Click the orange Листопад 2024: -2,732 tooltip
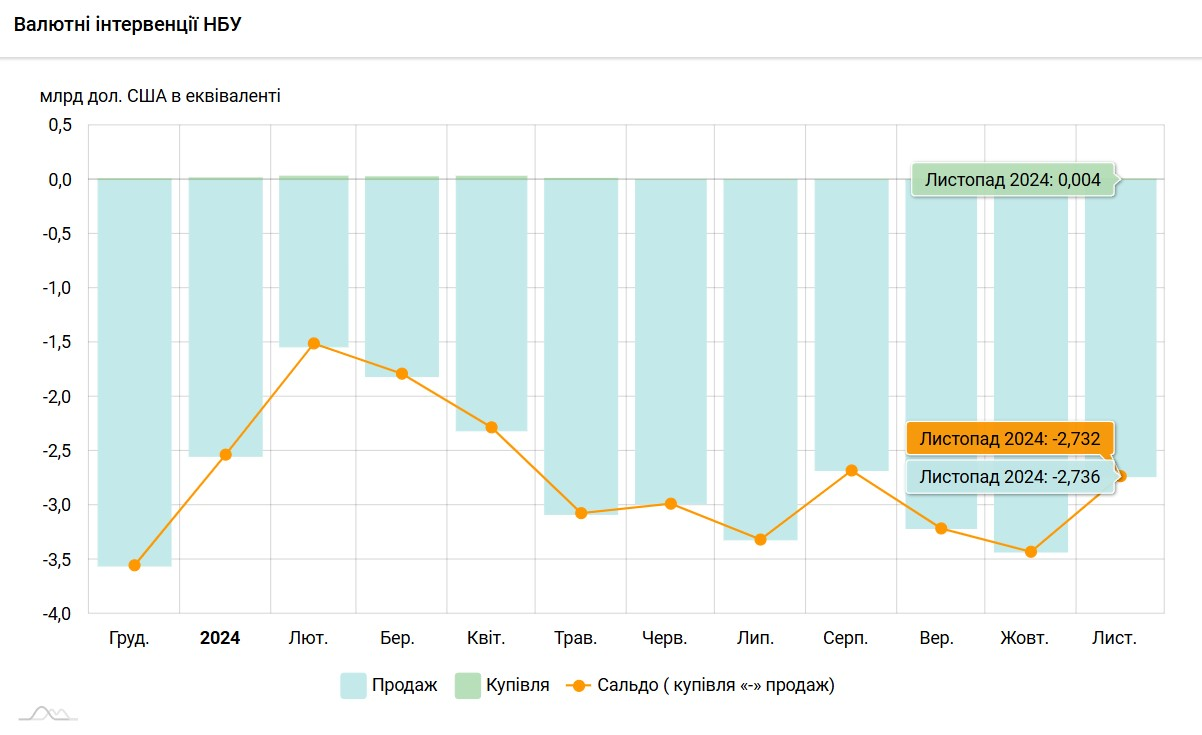This screenshot has width=1202, height=735. click(1009, 439)
